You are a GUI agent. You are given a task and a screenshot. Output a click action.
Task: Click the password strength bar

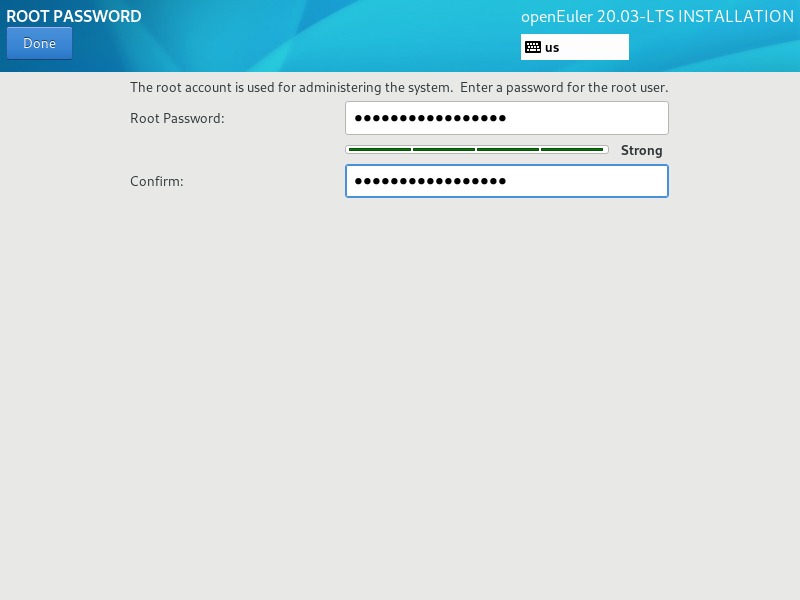477,149
